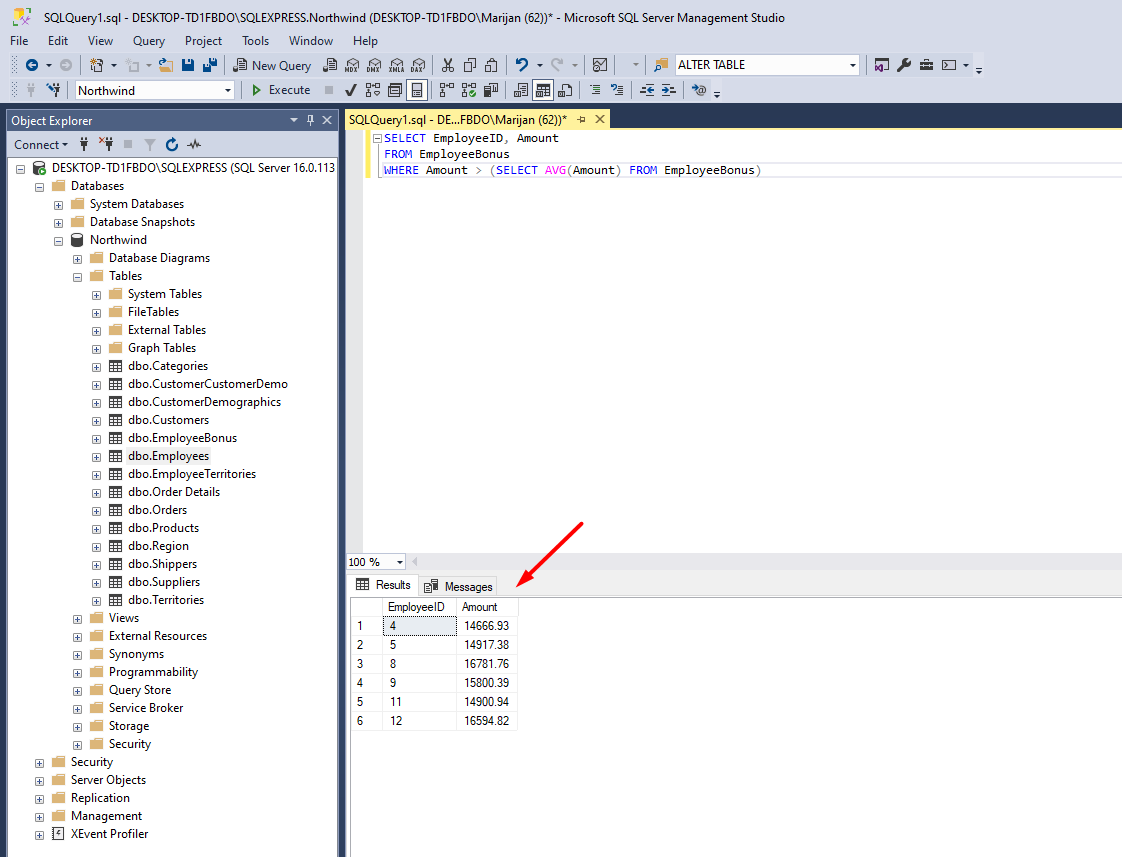Comment out the selected lines

[595, 90]
